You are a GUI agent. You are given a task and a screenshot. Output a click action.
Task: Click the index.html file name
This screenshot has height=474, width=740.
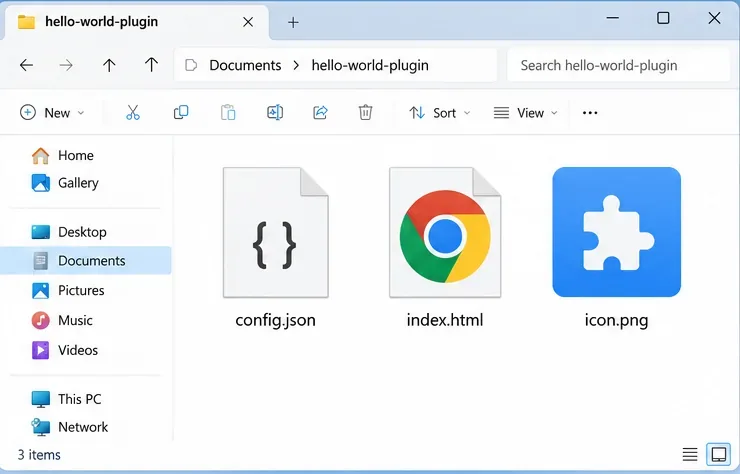point(445,320)
